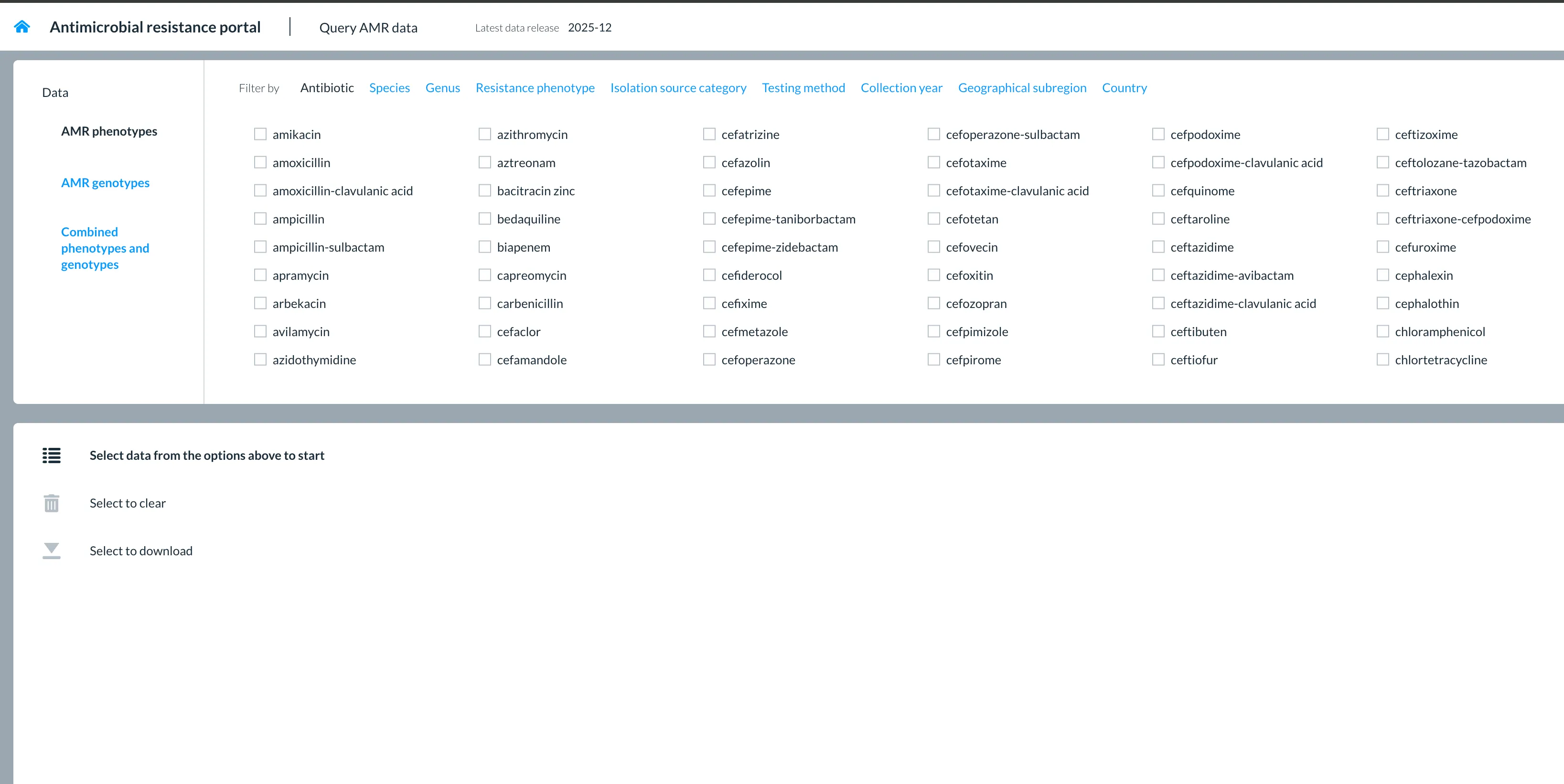Click the carbenicillin label
1564x784 pixels.
click(x=529, y=303)
